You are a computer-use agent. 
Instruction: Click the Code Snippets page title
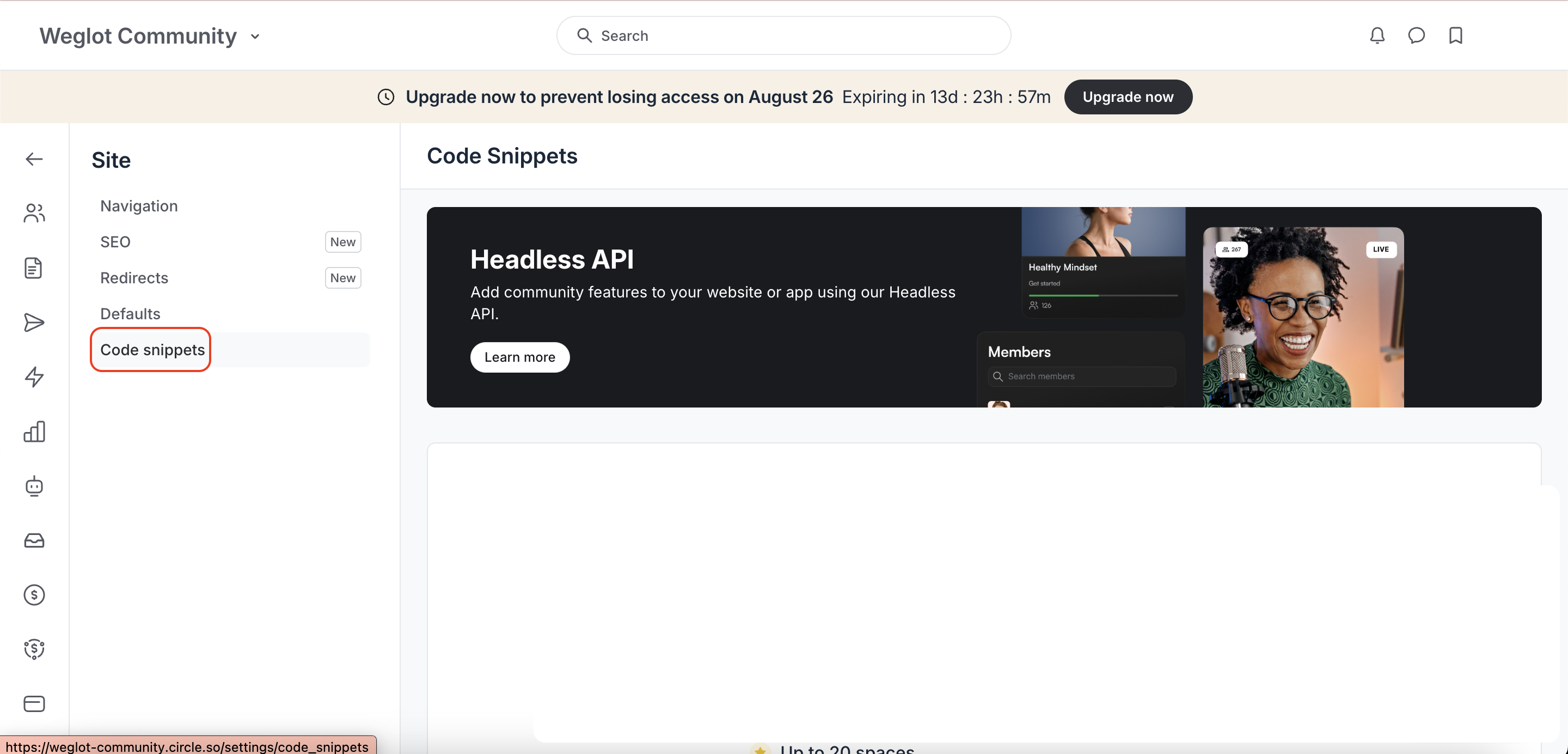(502, 156)
